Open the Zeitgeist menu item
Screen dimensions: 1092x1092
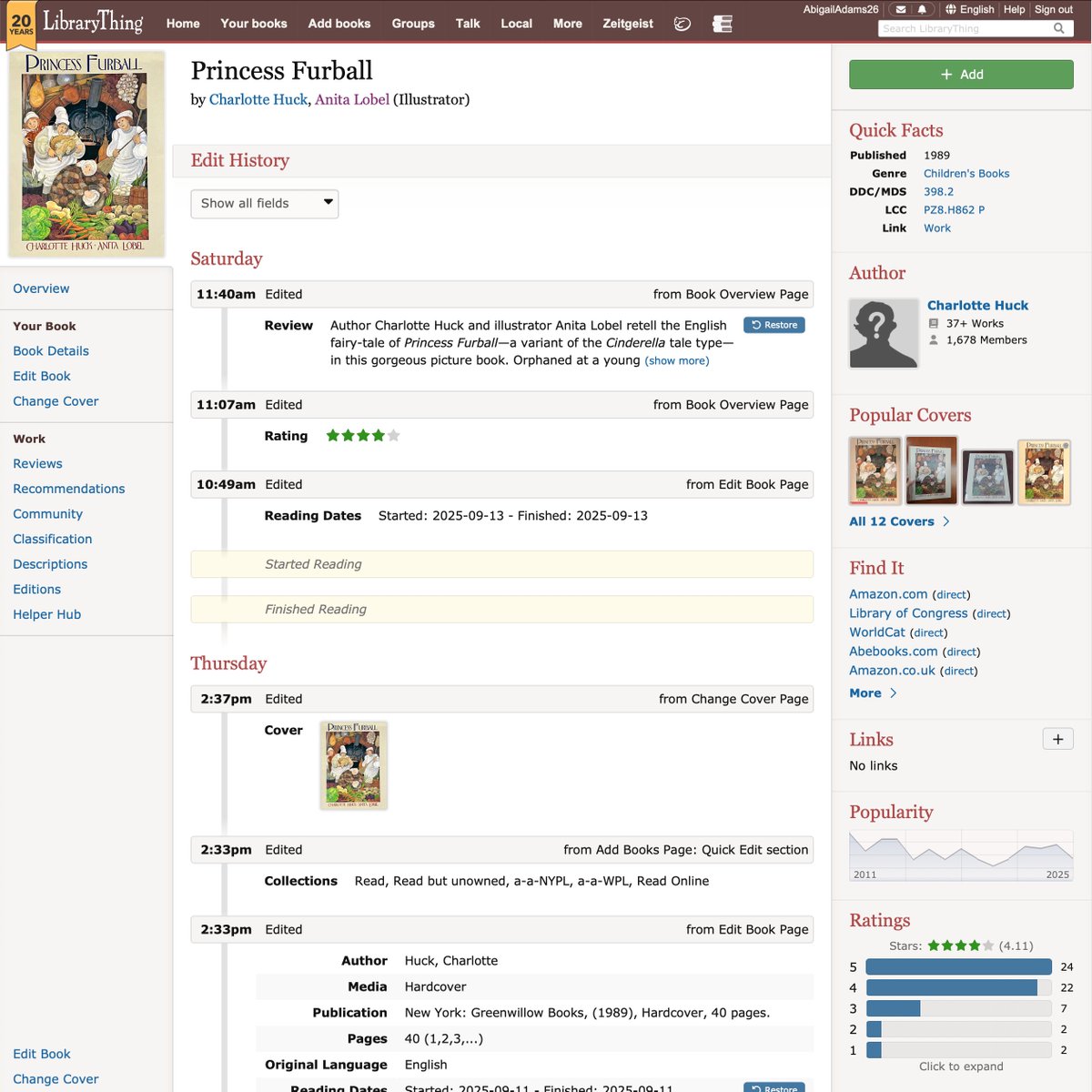(x=627, y=25)
